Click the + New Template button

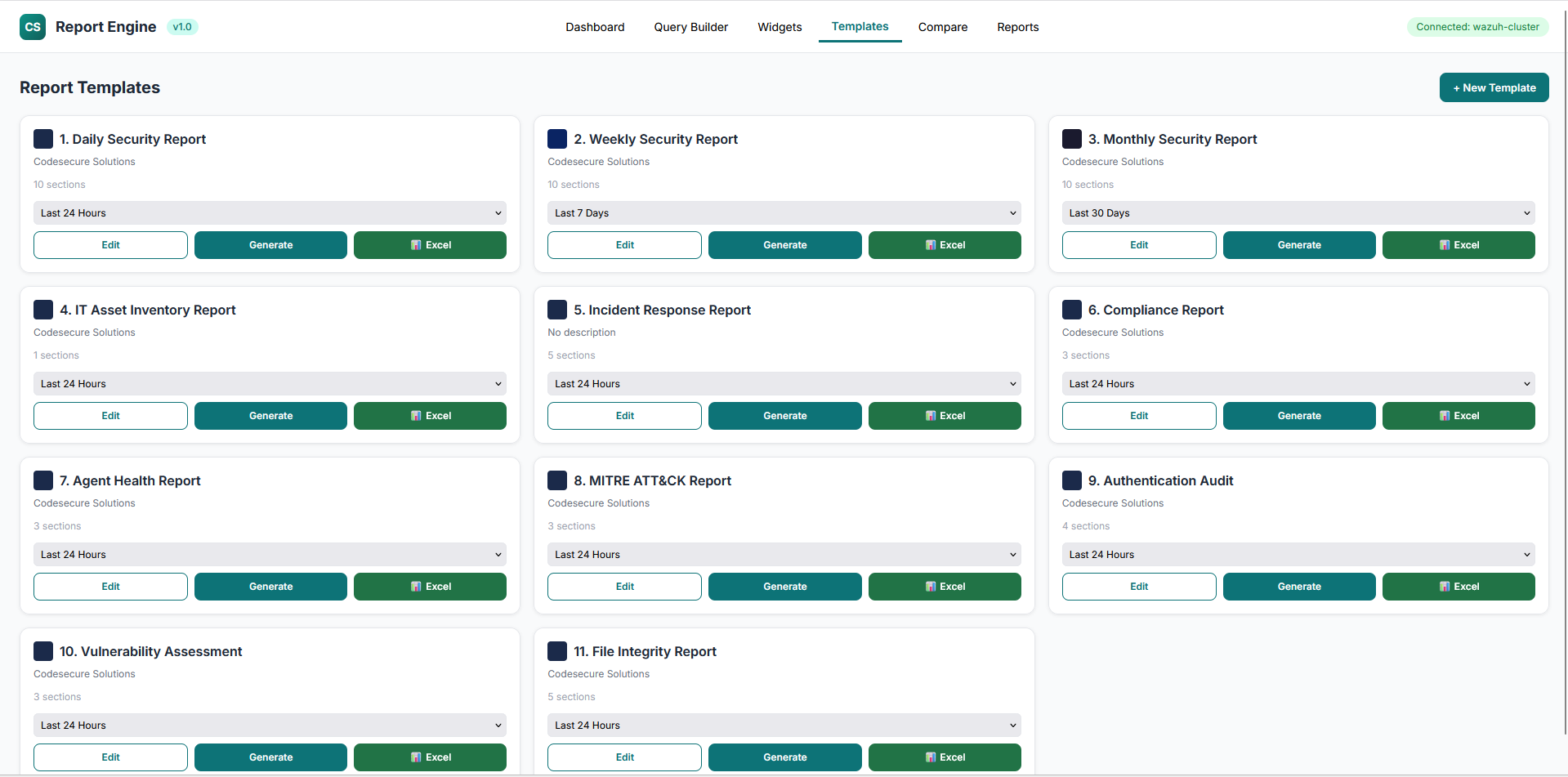[x=1494, y=87]
